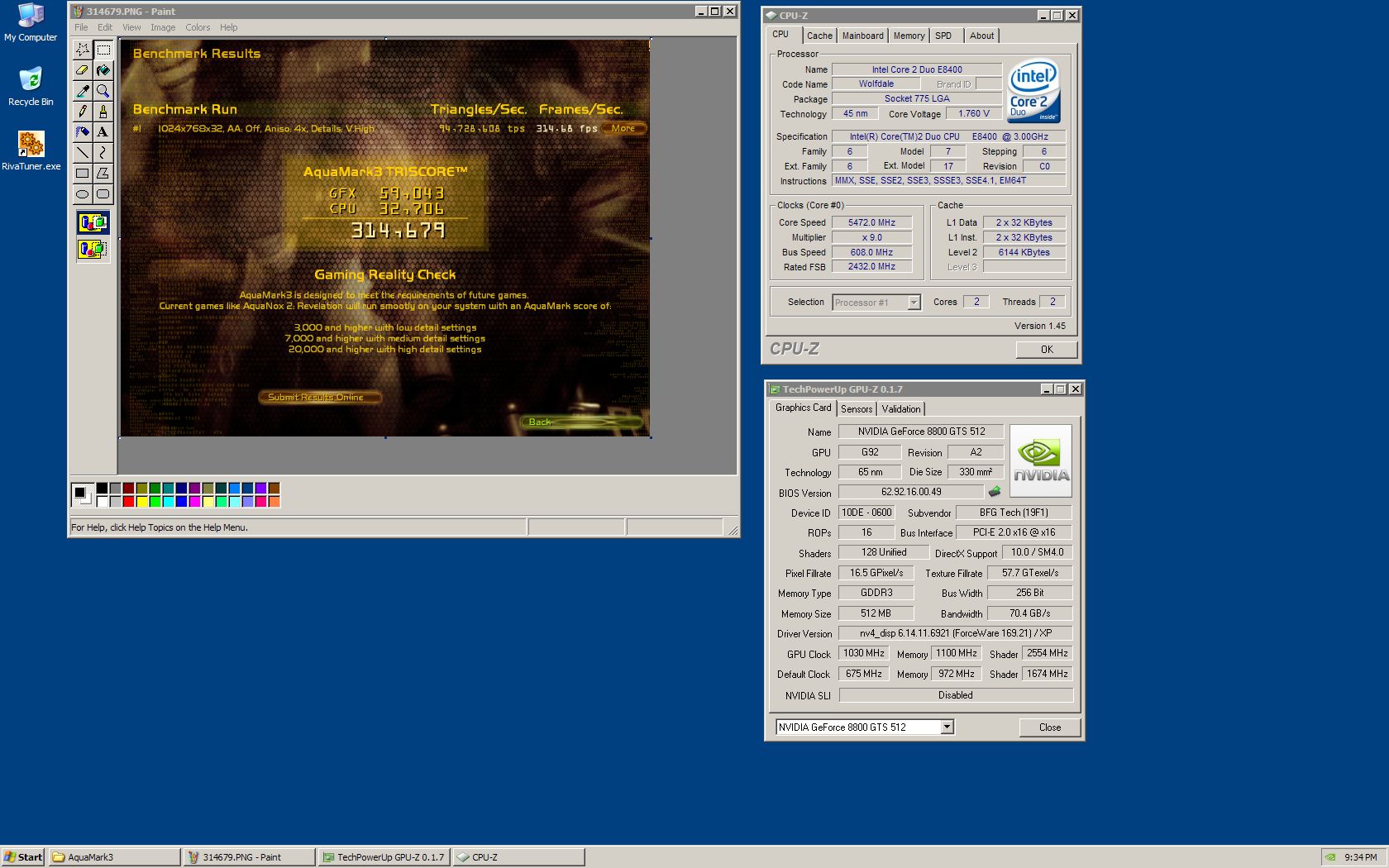Open the Windows Start menu
This screenshot has width=1389, height=868.
(23, 857)
